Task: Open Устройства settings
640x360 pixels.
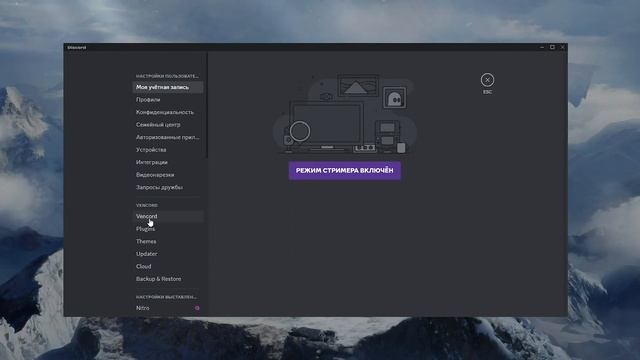Action: pos(168,150)
